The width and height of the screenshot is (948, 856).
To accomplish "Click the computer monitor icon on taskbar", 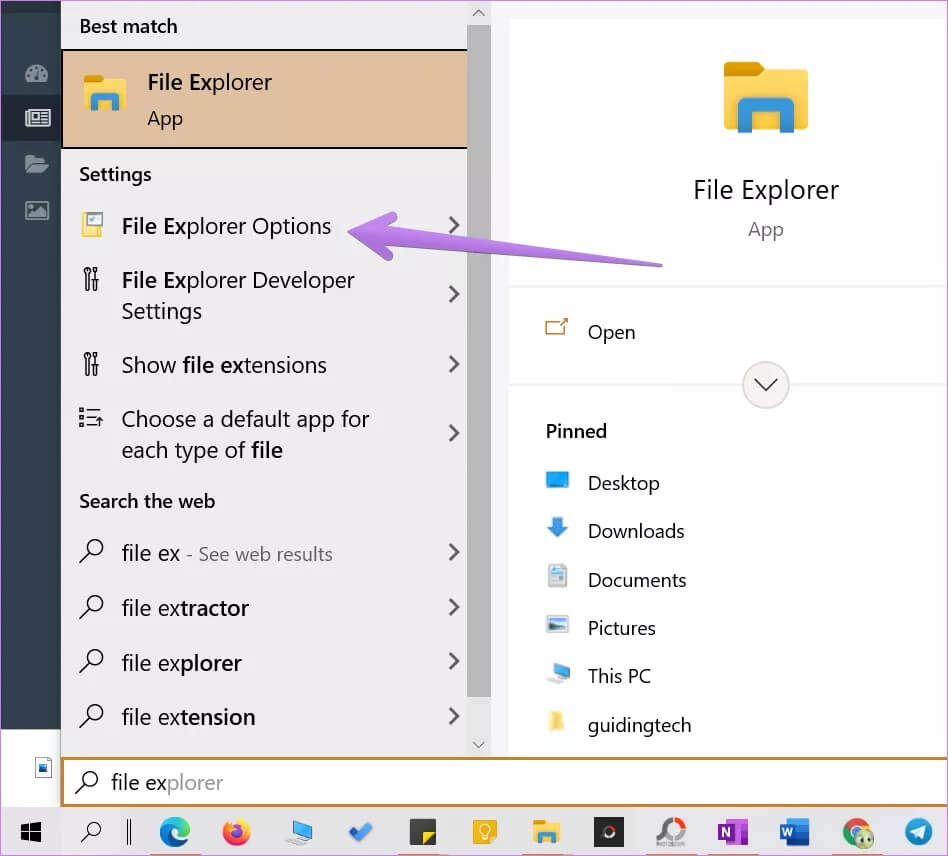I will click(299, 832).
